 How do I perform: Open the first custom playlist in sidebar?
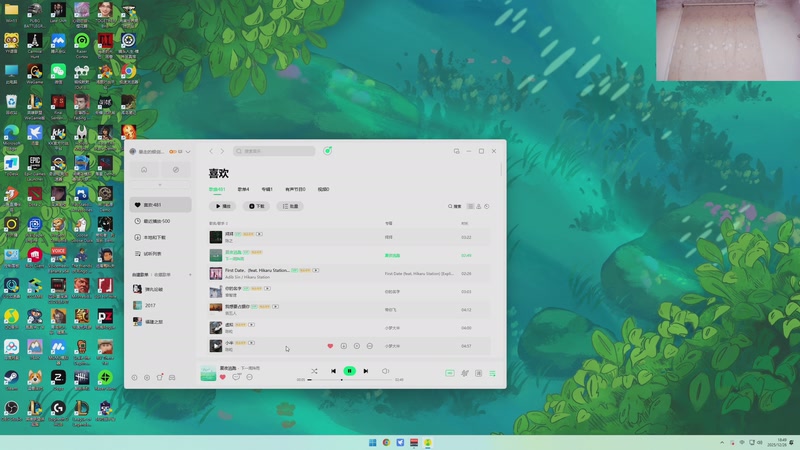[x=160, y=289]
